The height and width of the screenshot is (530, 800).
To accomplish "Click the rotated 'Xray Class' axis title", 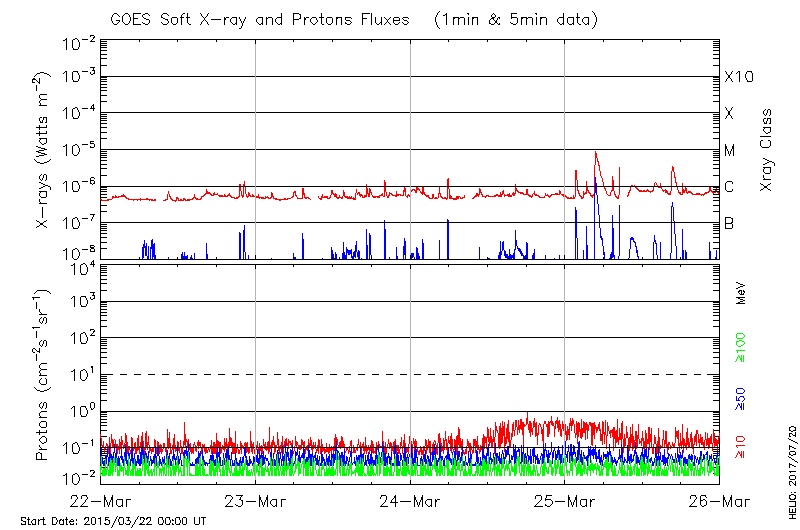I will pyautogui.click(x=767, y=150).
